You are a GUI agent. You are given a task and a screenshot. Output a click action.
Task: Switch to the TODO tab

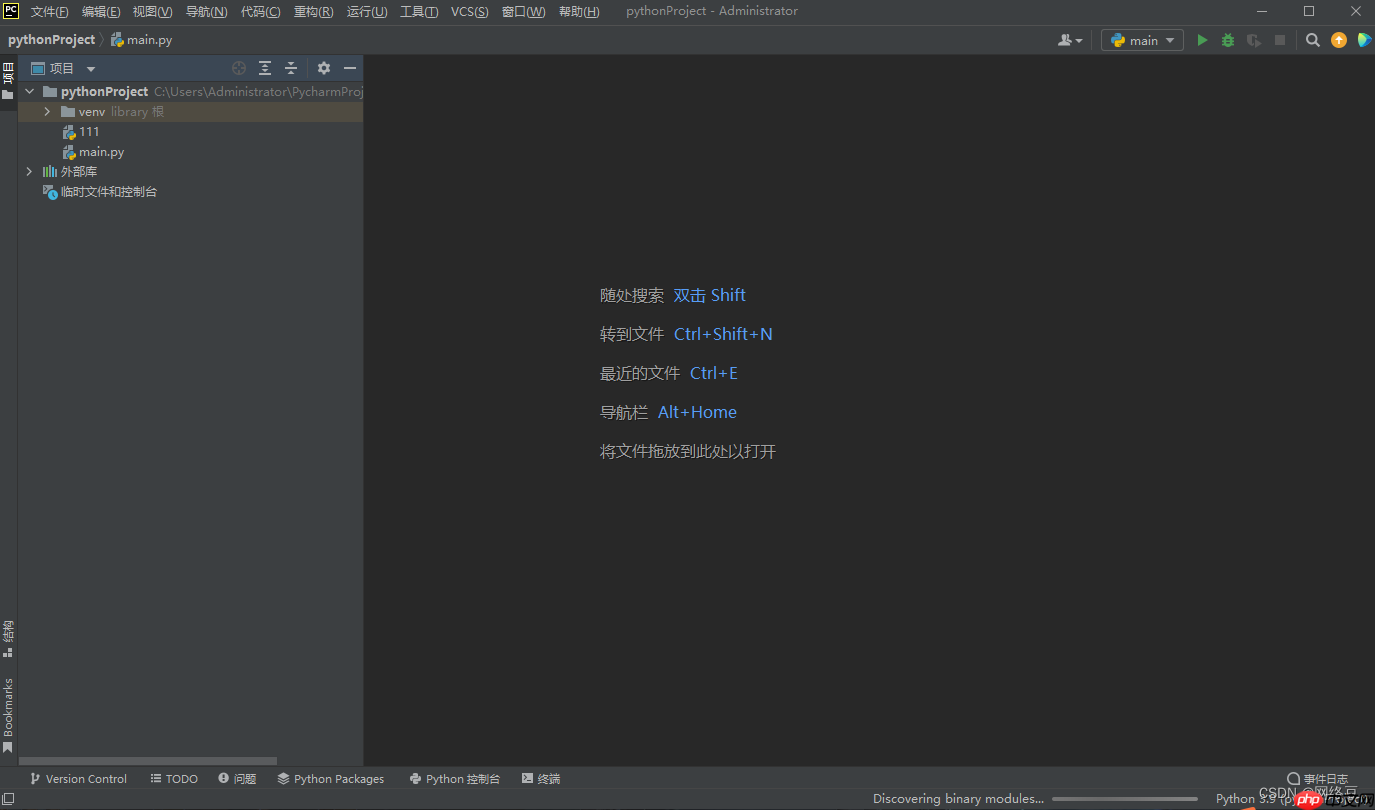click(x=174, y=778)
